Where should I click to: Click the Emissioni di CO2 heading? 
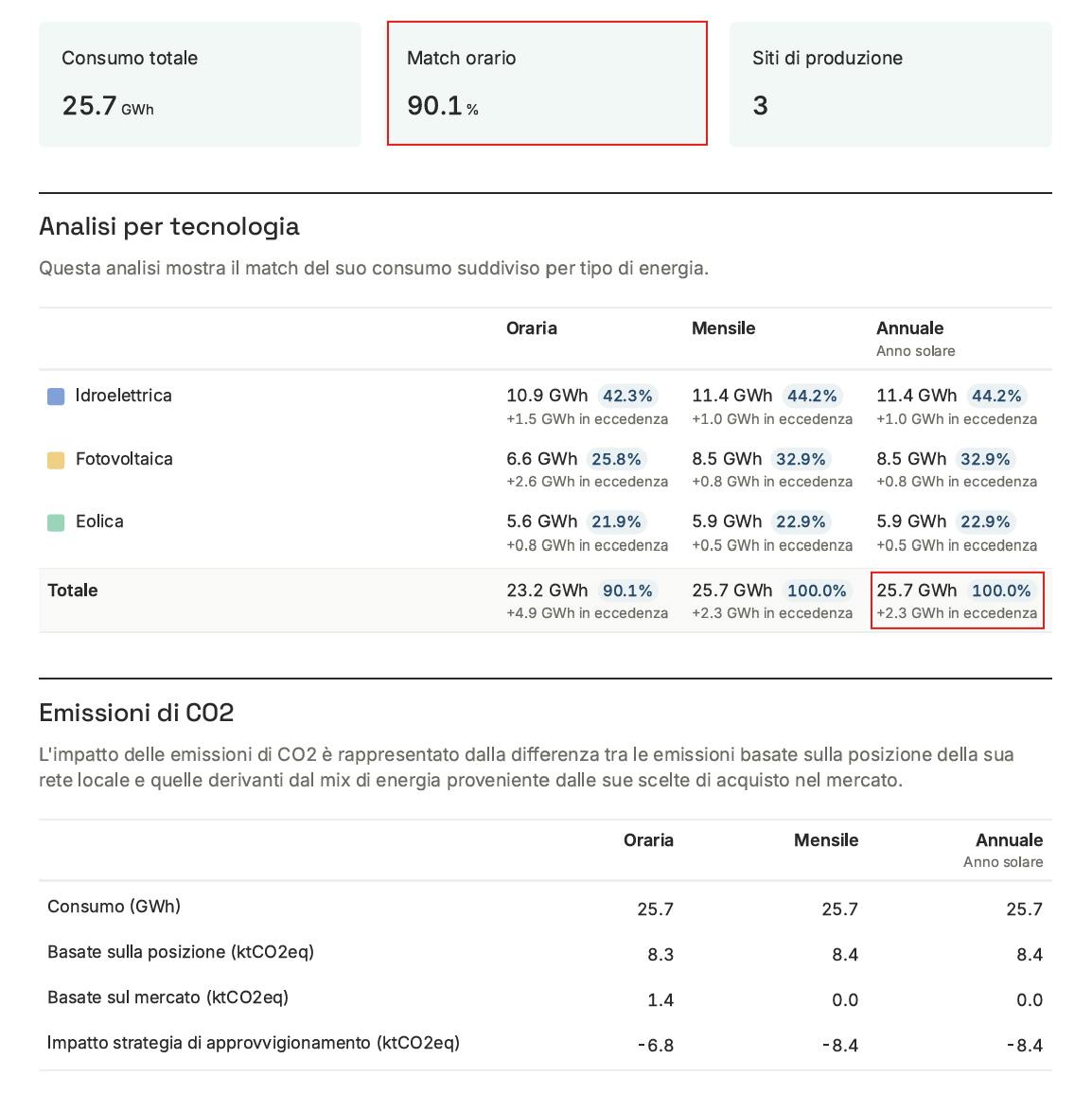136,713
